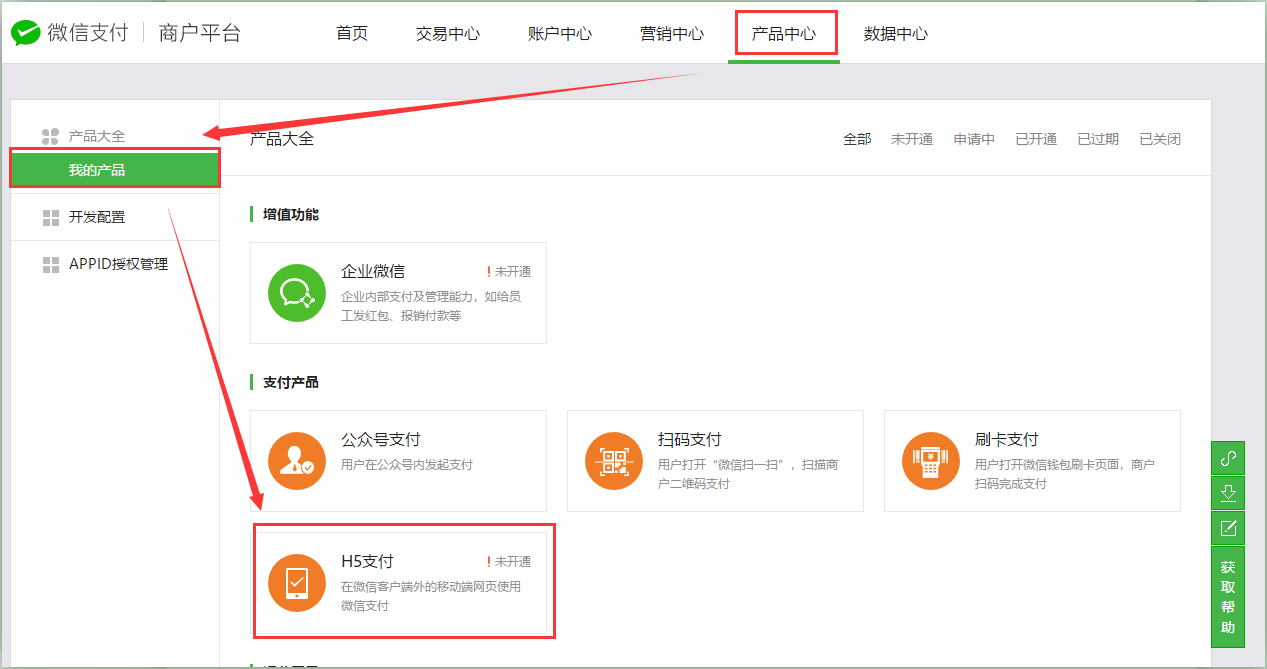Click the 产品大全 page heading
1267x669 pixels.
pos(282,139)
